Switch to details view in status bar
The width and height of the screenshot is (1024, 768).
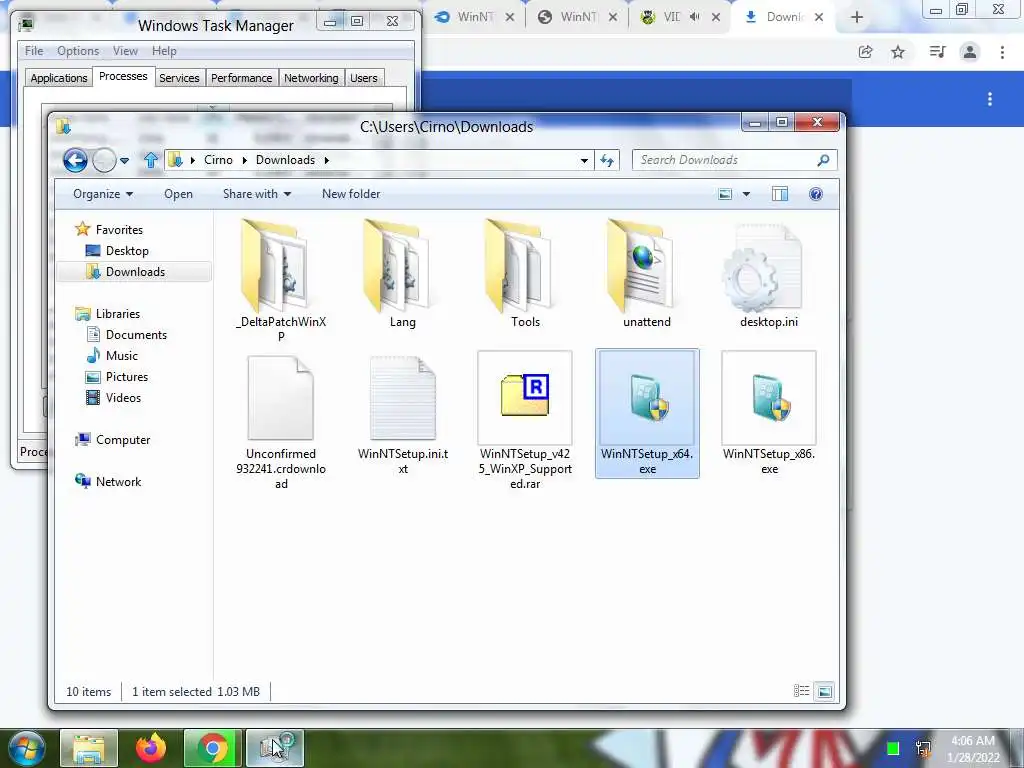801,691
